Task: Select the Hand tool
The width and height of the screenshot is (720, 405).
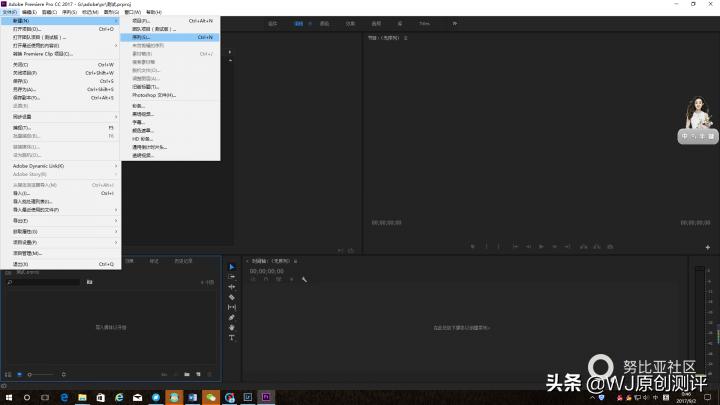Action: [232, 327]
